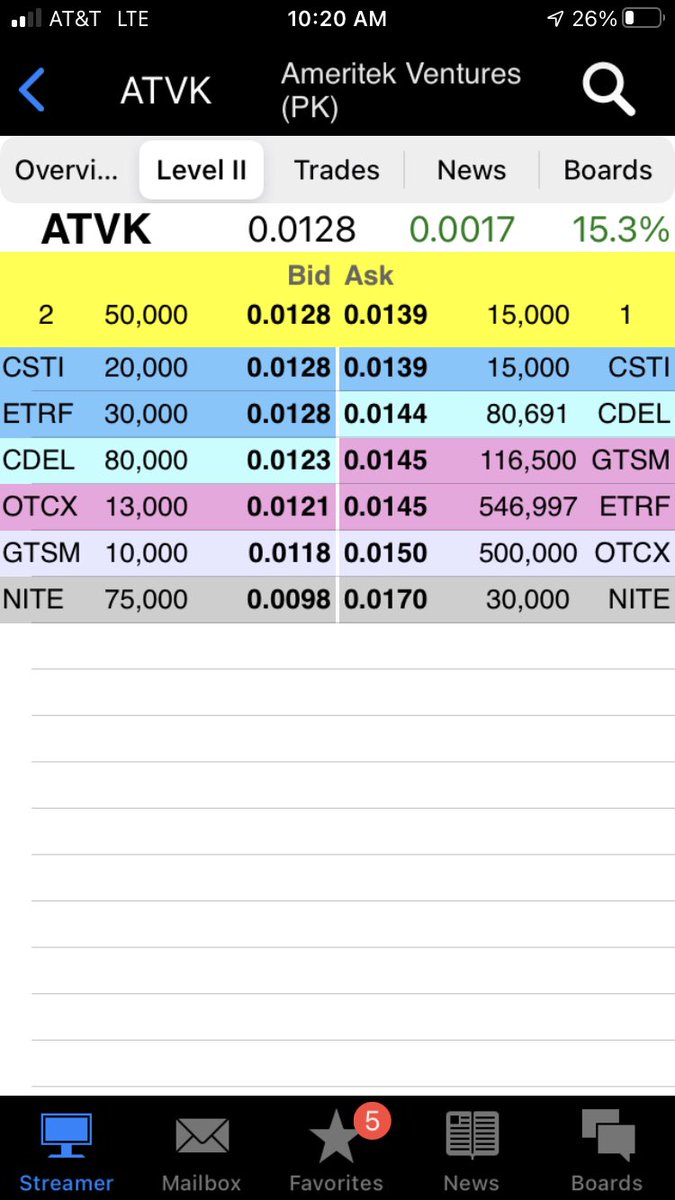Tap the NITE ask price 0.0170

point(386,599)
